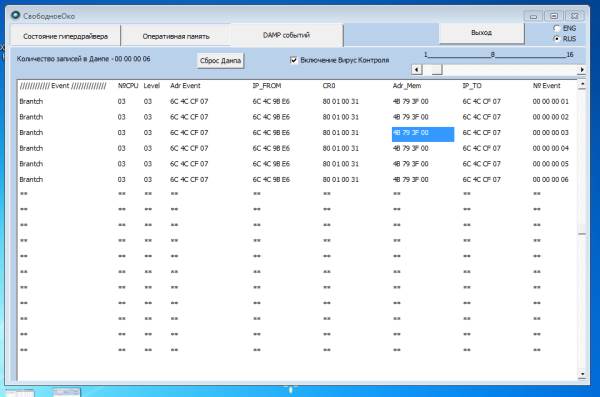Image resolution: width=600 pixels, height=397 pixels.
Task: Click Adr_Mem value in event 00 00 00 01 row
Action: point(411,101)
